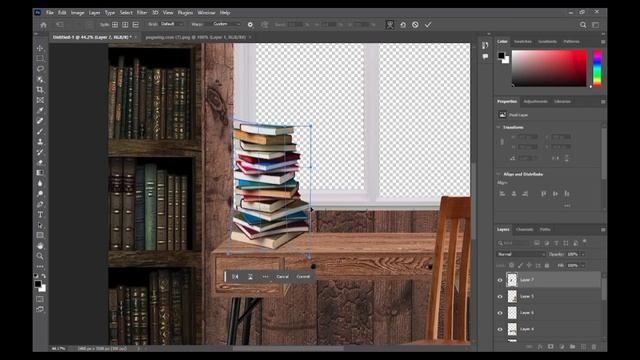
Task: Hide Layer 7 using its eye icon
Action: [x=500, y=280]
